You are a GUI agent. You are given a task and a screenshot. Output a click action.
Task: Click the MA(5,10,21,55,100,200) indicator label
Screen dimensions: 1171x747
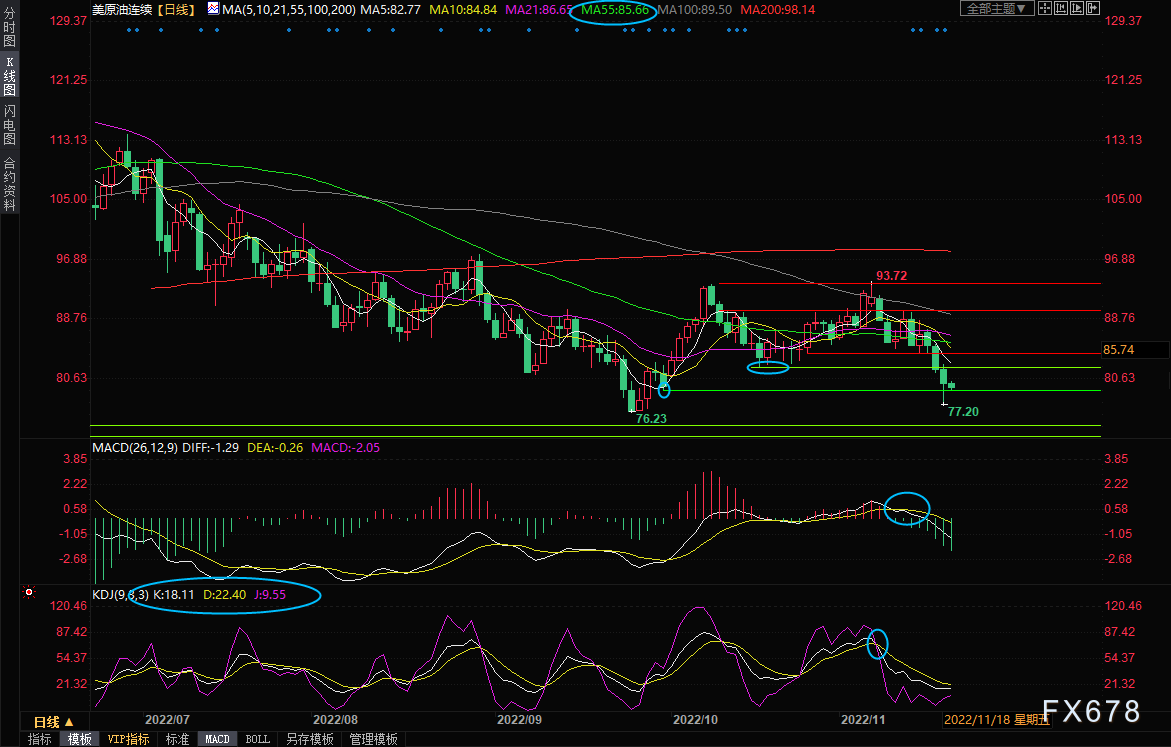[x=289, y=10]
